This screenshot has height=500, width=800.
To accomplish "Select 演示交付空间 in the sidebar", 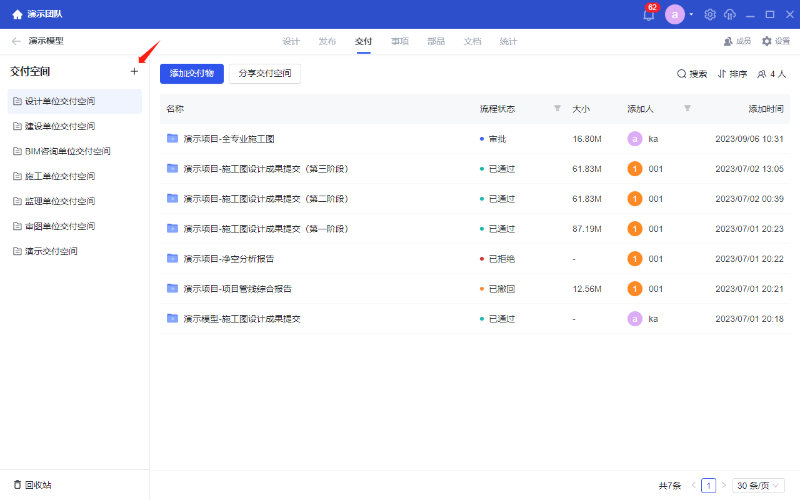I will tap(74, 251).
